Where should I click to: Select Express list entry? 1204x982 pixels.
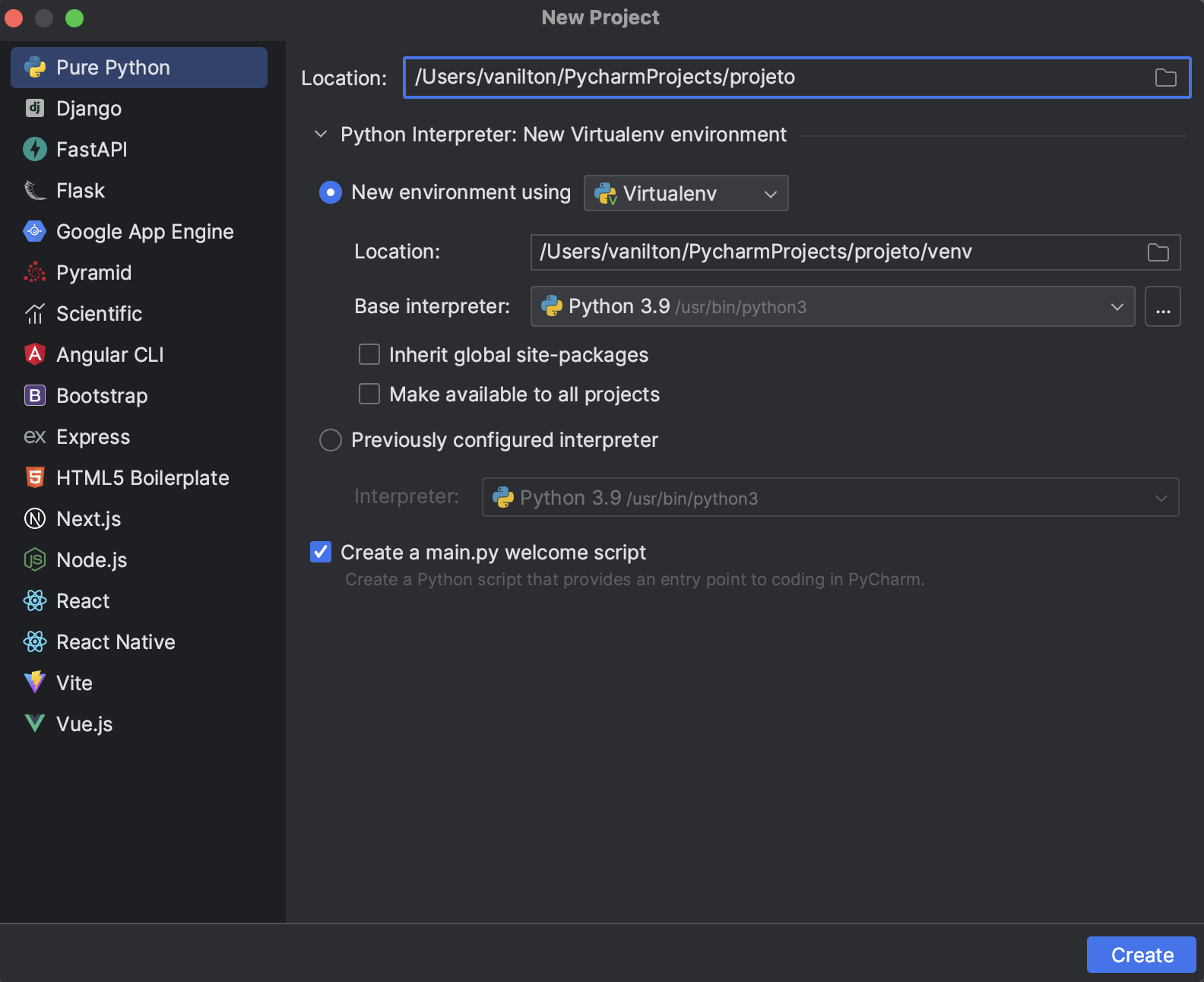(x=139, y=437)
